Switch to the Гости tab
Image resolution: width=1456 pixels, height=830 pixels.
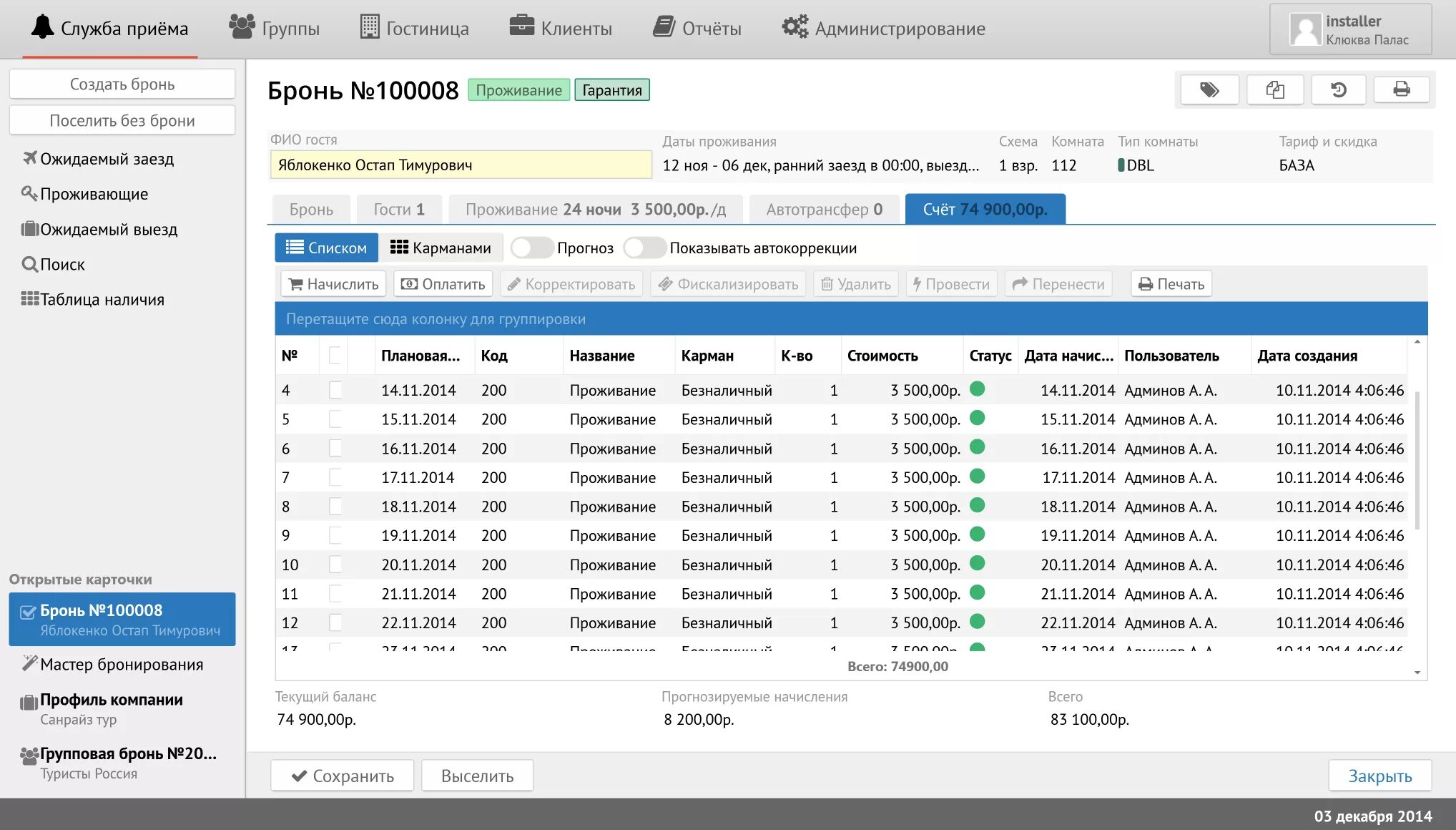398,210
